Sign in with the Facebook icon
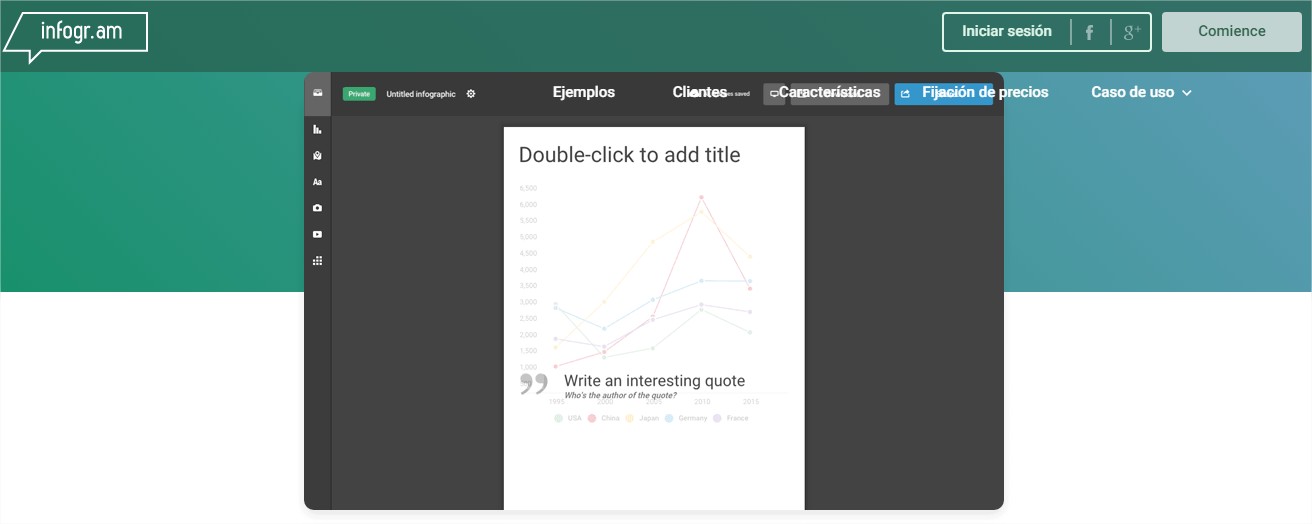1312x524 pixels. [x=1089, y=32]
